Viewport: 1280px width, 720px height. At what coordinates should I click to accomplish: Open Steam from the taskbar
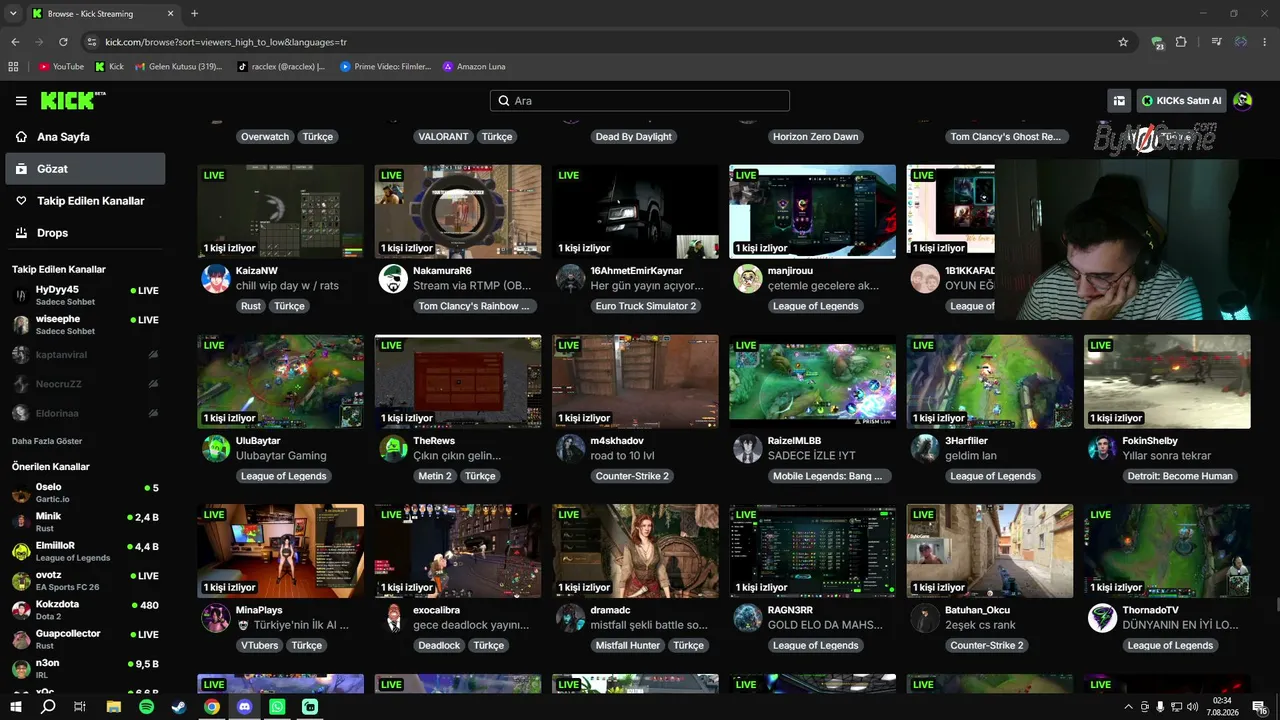click(179, 706)
